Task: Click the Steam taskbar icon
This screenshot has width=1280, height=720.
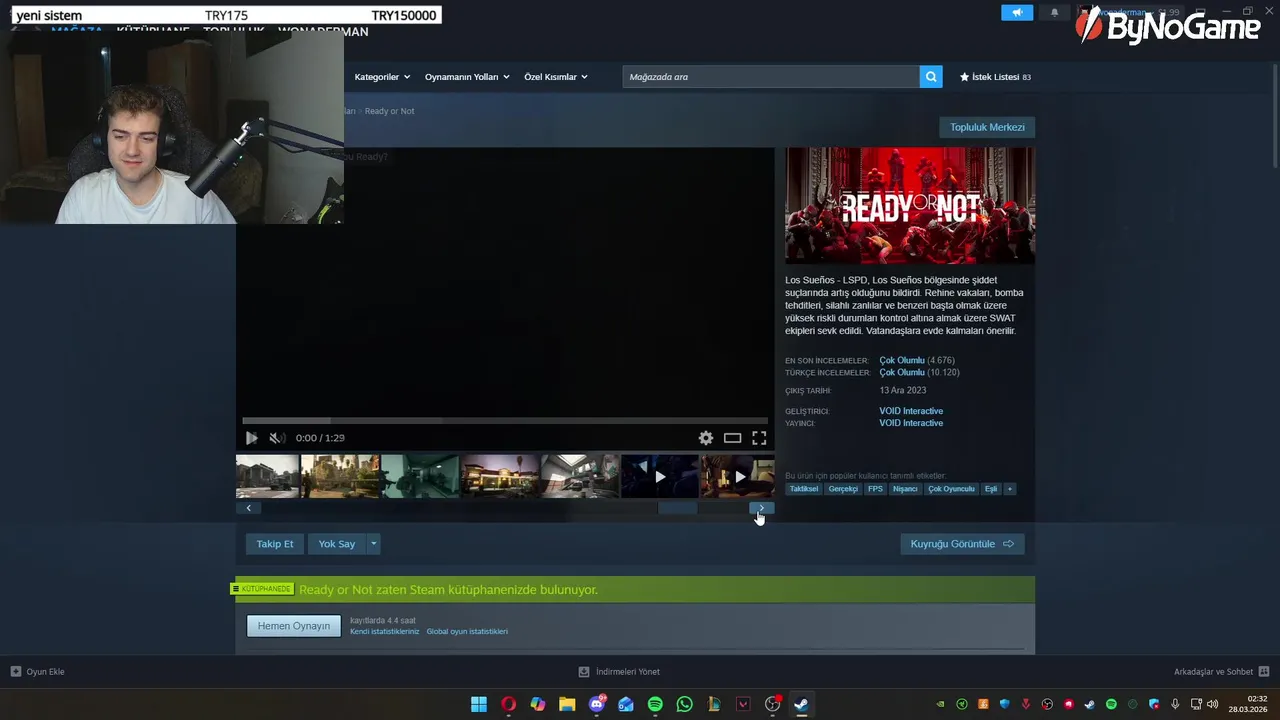Action: 801,704
